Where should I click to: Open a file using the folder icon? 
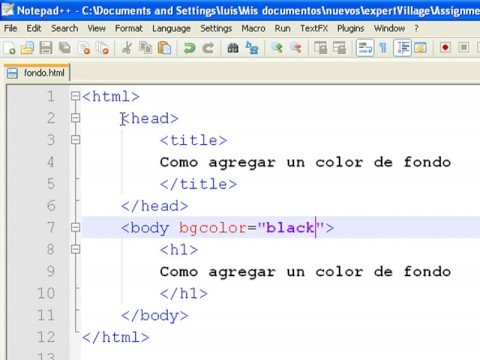pos(27,48)
